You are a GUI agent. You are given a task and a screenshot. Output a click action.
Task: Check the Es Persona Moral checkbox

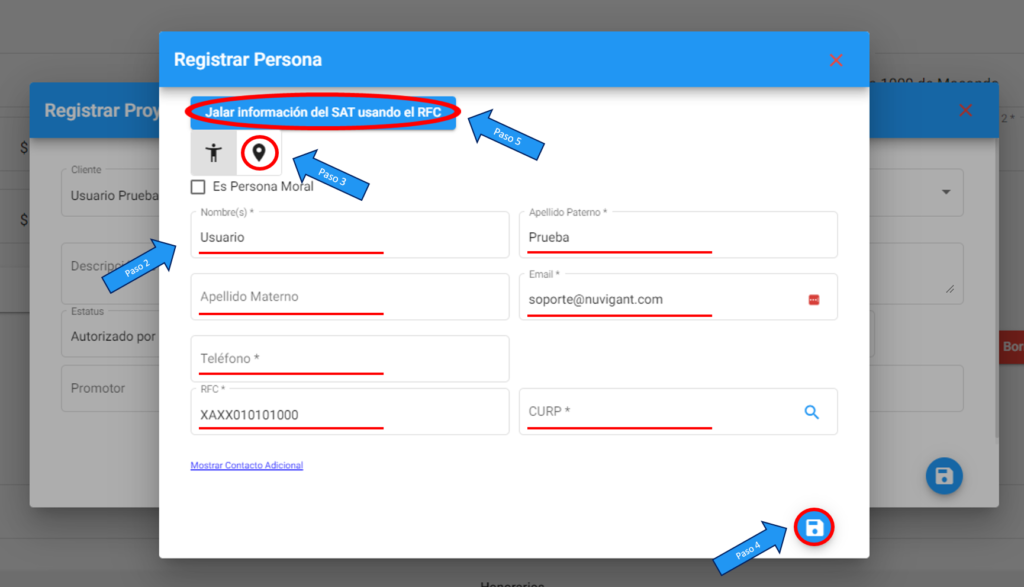198,187
